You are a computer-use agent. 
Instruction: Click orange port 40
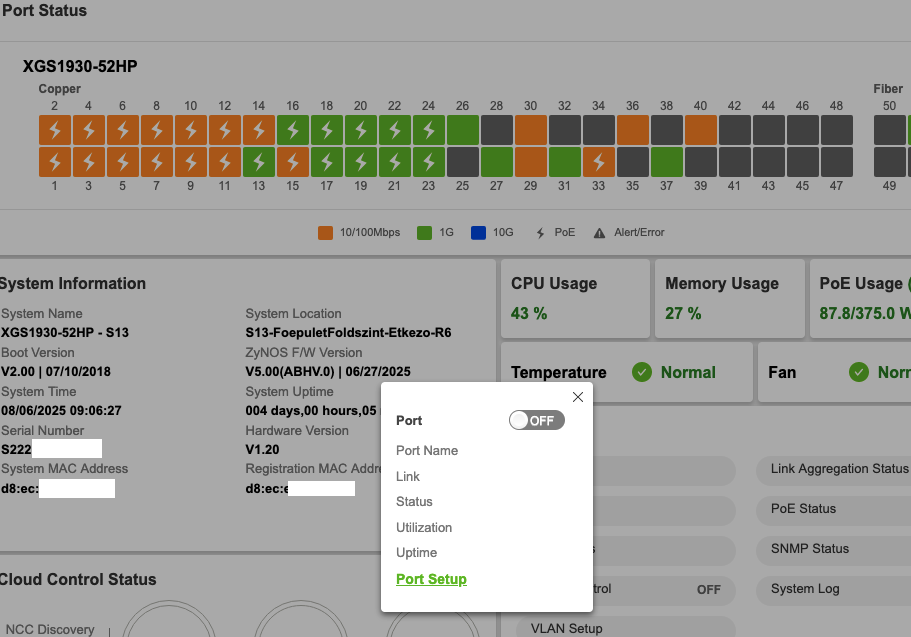click(701, 130)
